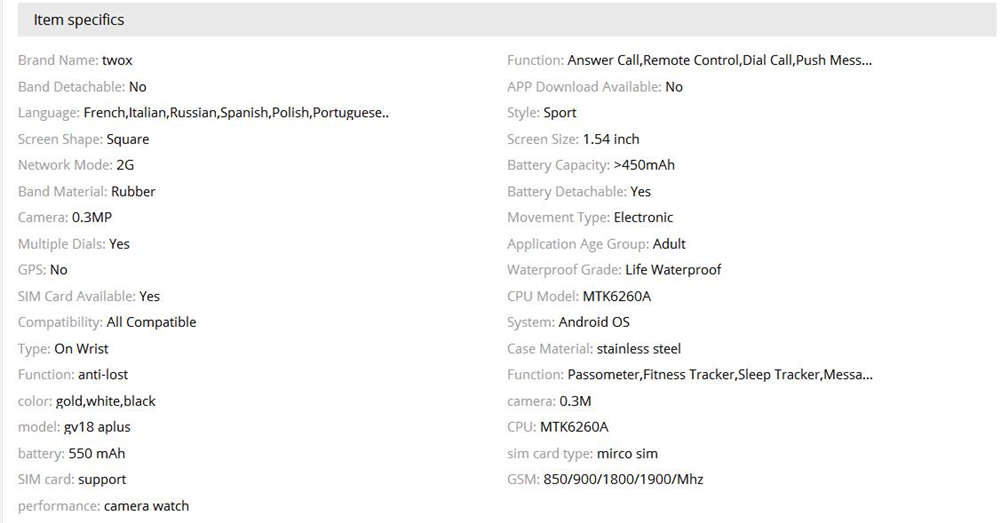1000x523 pixels.
Task: Click the brand name value twox
Action: click(x=117, y=61)
